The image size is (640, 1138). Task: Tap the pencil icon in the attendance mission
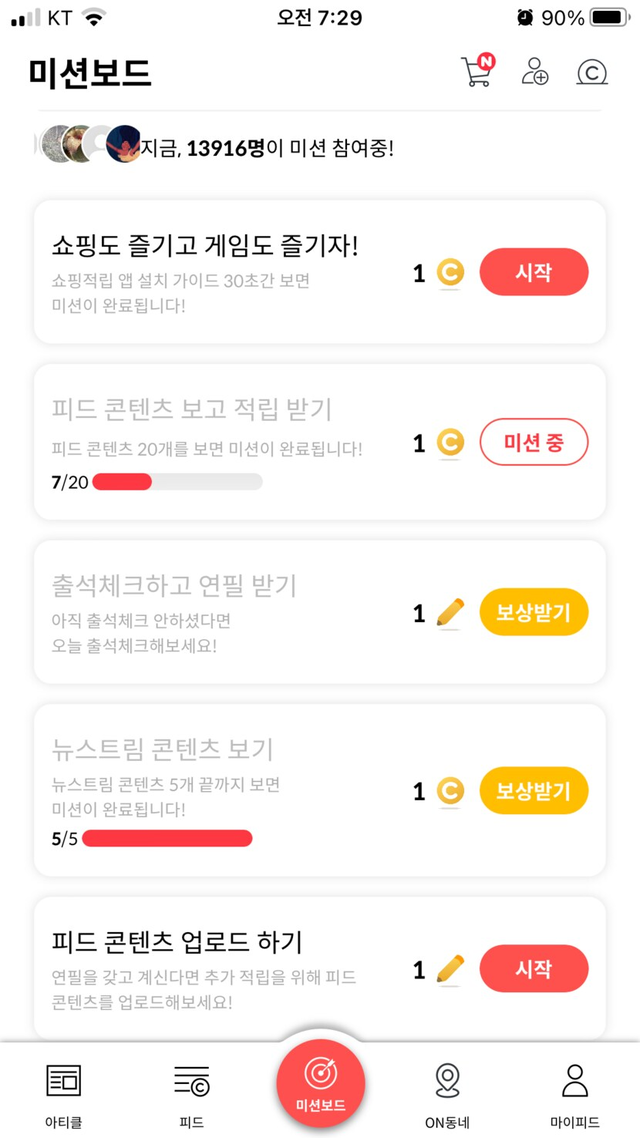tap(451, 612)
